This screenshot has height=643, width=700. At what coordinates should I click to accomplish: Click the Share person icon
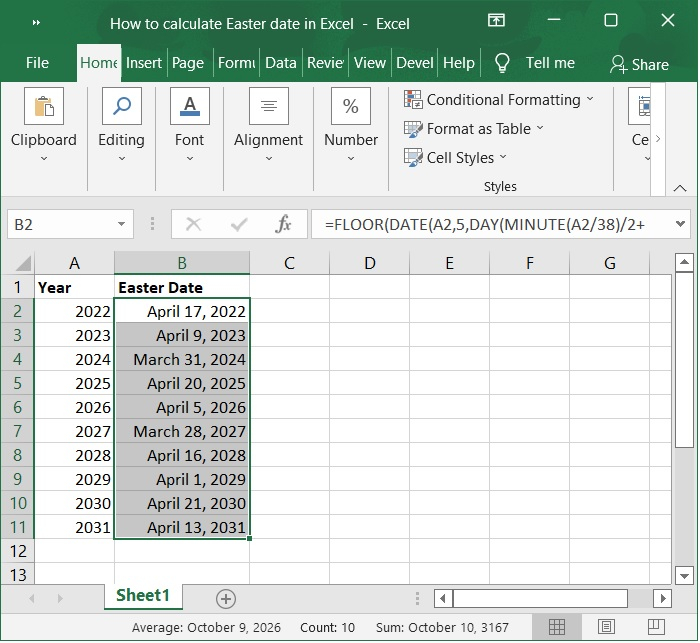(x=619, y=64)
